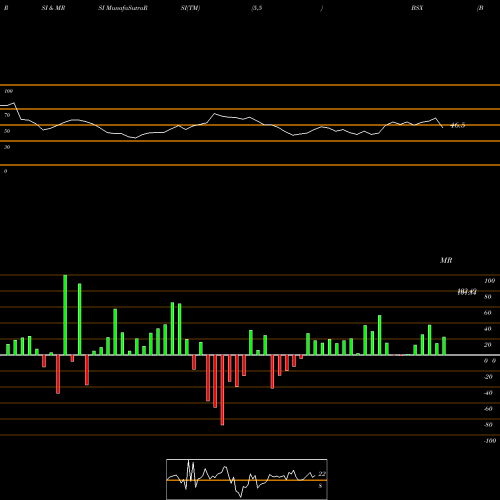Click the '50' level label on RSI panel
This screenshot has width=500, height=500.
7,131
